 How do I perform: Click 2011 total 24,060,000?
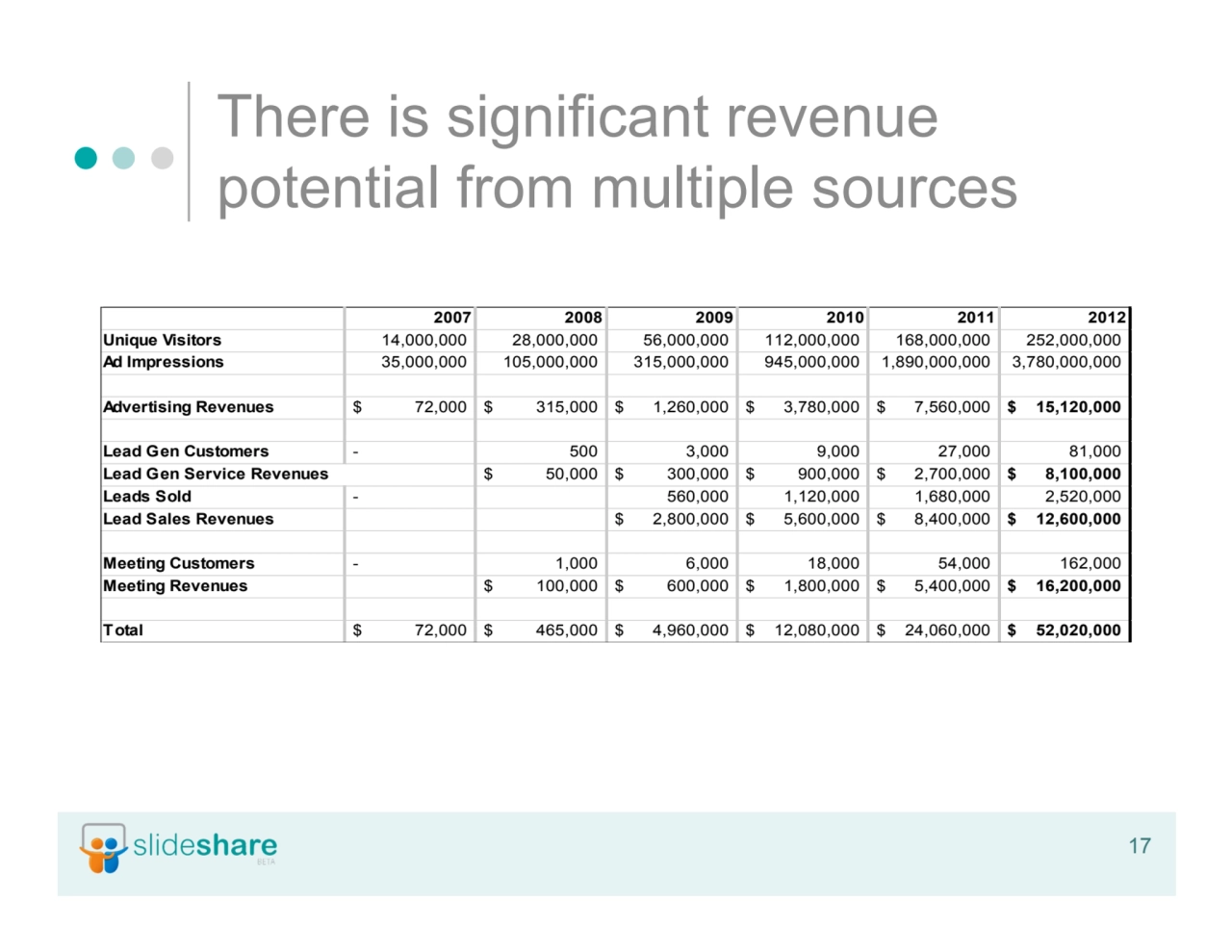click(947, 630)
